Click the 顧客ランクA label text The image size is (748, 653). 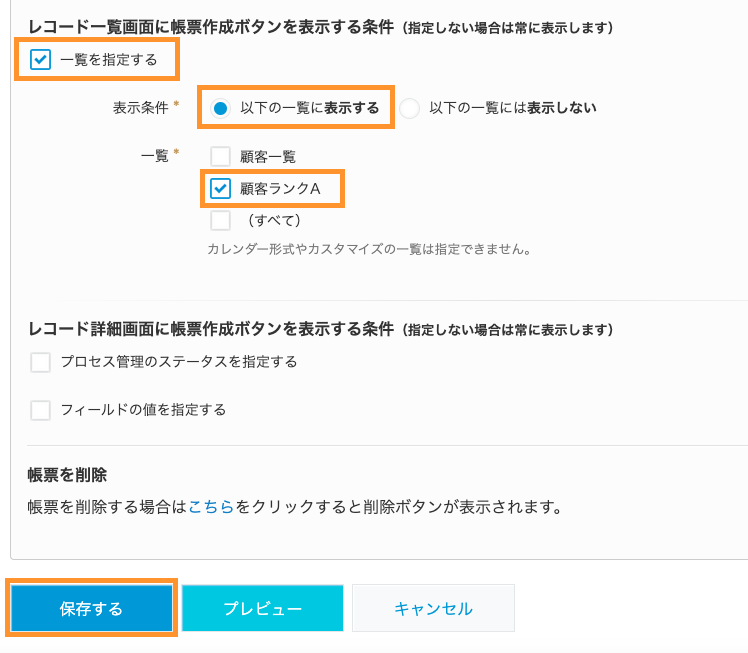[x=280, y=189]
